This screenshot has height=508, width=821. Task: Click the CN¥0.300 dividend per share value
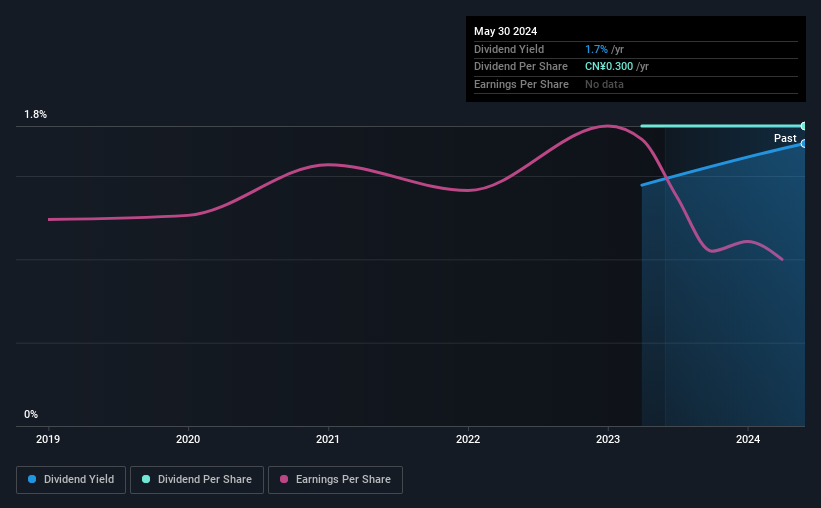pyautogui.click(x=609, y=67)
